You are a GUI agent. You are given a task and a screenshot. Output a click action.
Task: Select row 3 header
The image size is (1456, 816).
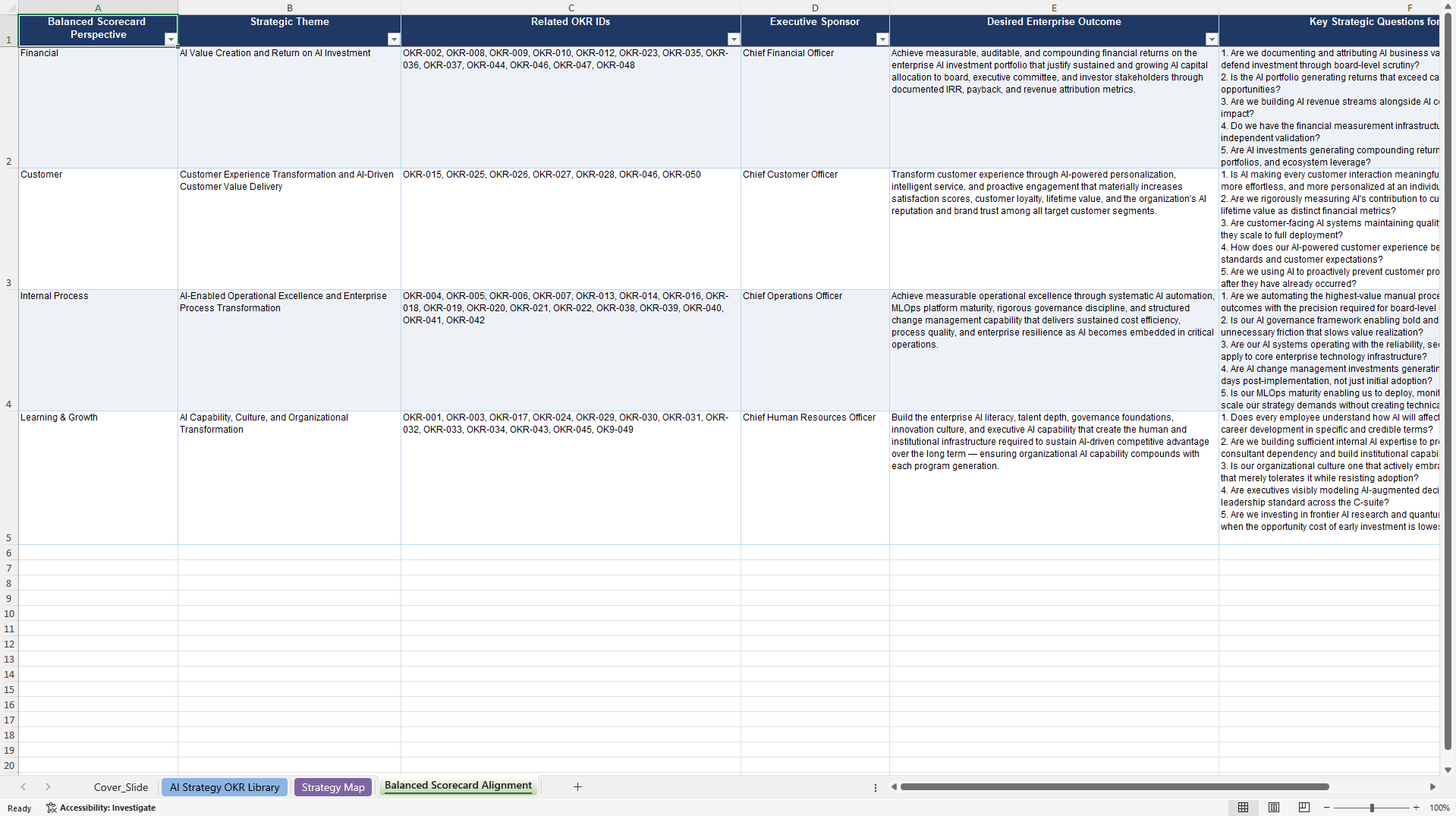(x=9, y=228)
